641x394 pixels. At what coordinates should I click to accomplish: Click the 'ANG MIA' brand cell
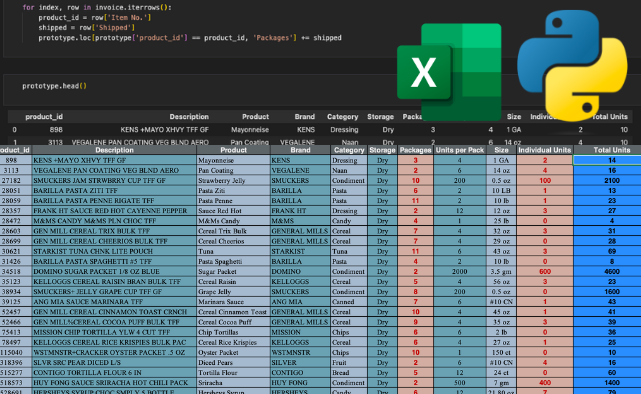tap(300, 302)
